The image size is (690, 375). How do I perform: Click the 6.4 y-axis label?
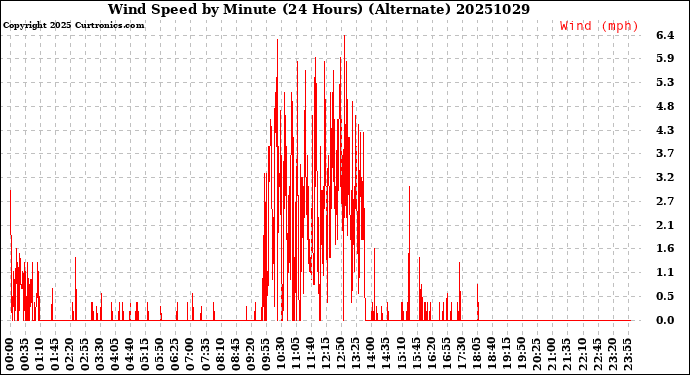[x=665, y=35]
